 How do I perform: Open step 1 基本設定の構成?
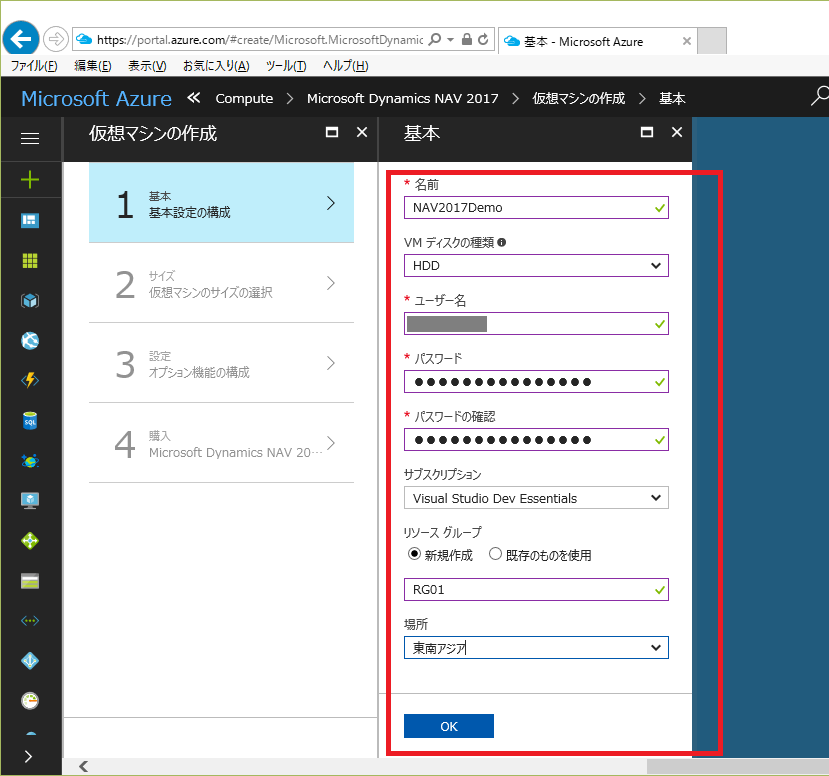click(221, 203)
